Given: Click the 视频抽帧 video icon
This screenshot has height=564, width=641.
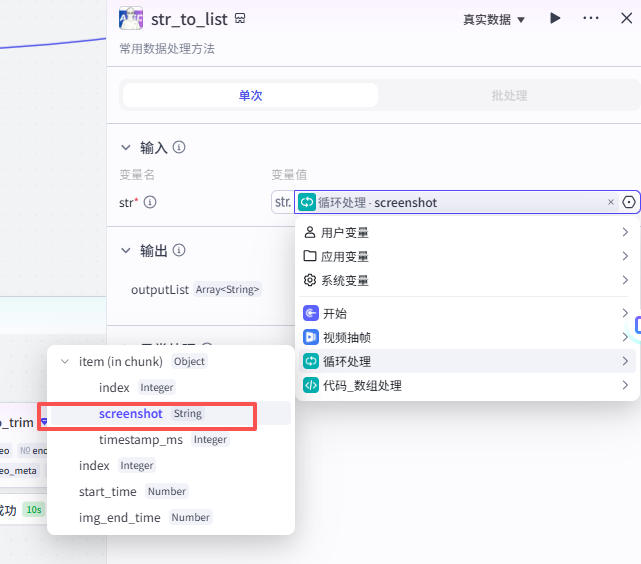Looking at the screenshot, I should point(311,337).
